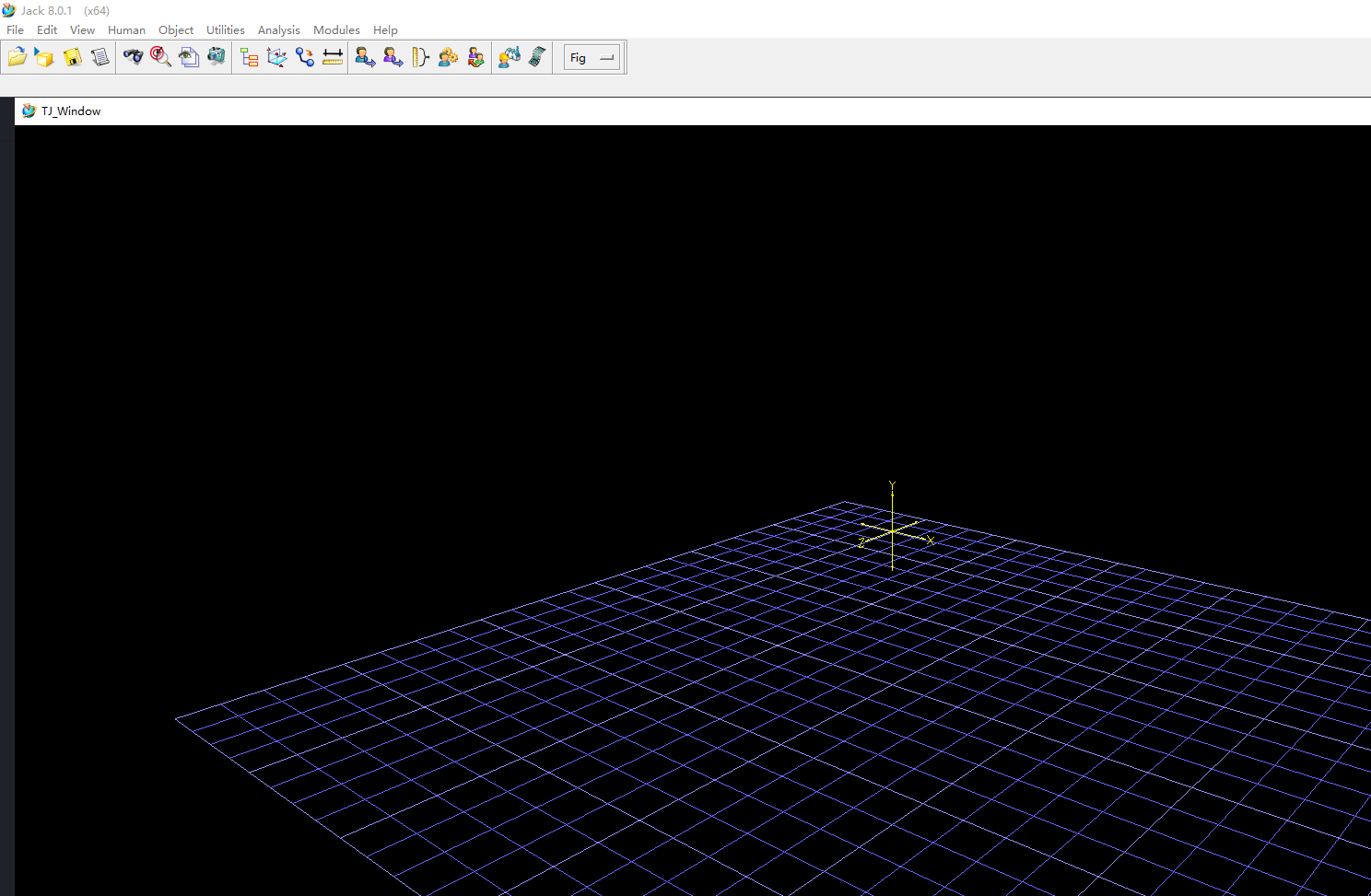1371x896 pixels.
Task: Open the File menu
Action: click(16, 30)
